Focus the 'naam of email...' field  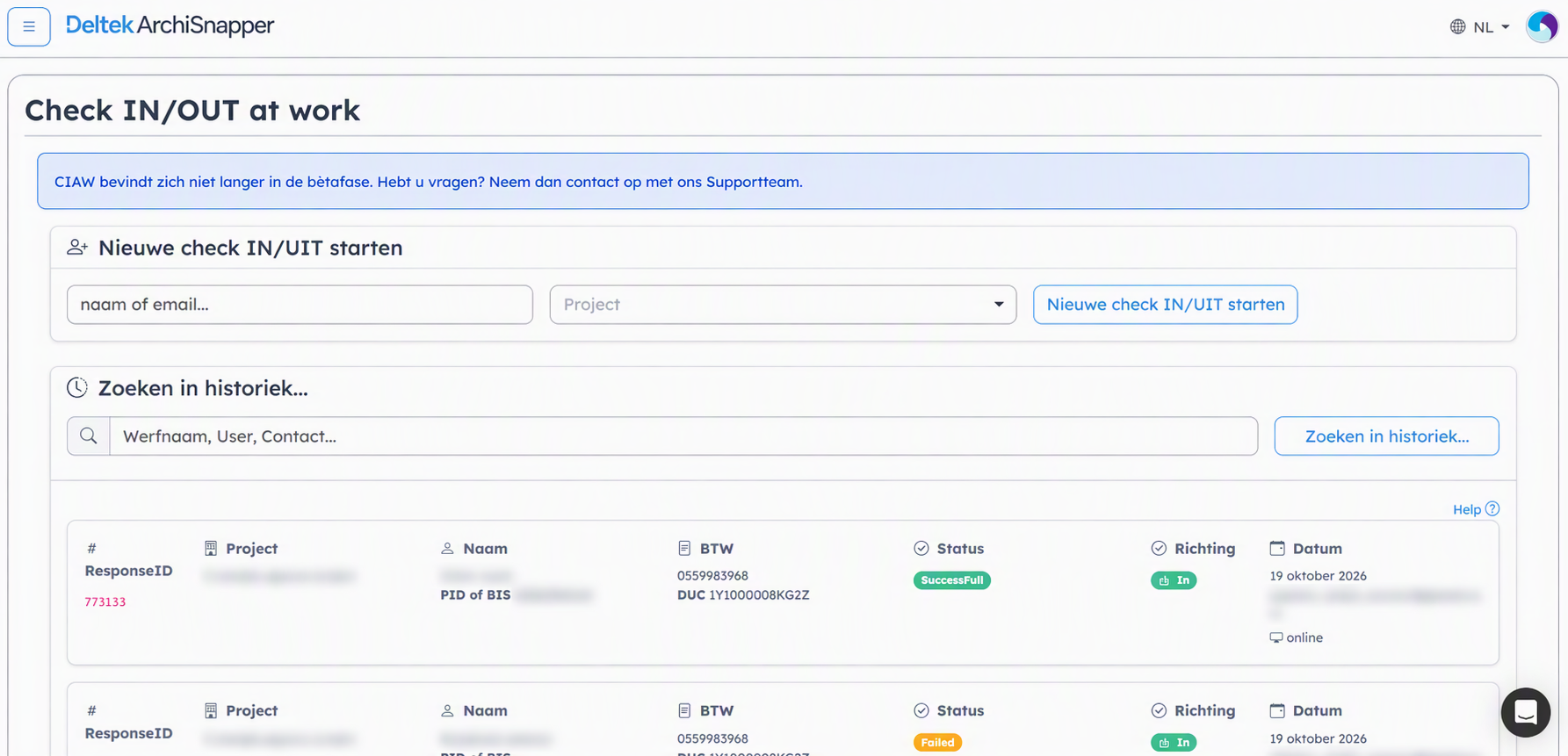click(300, 305)
